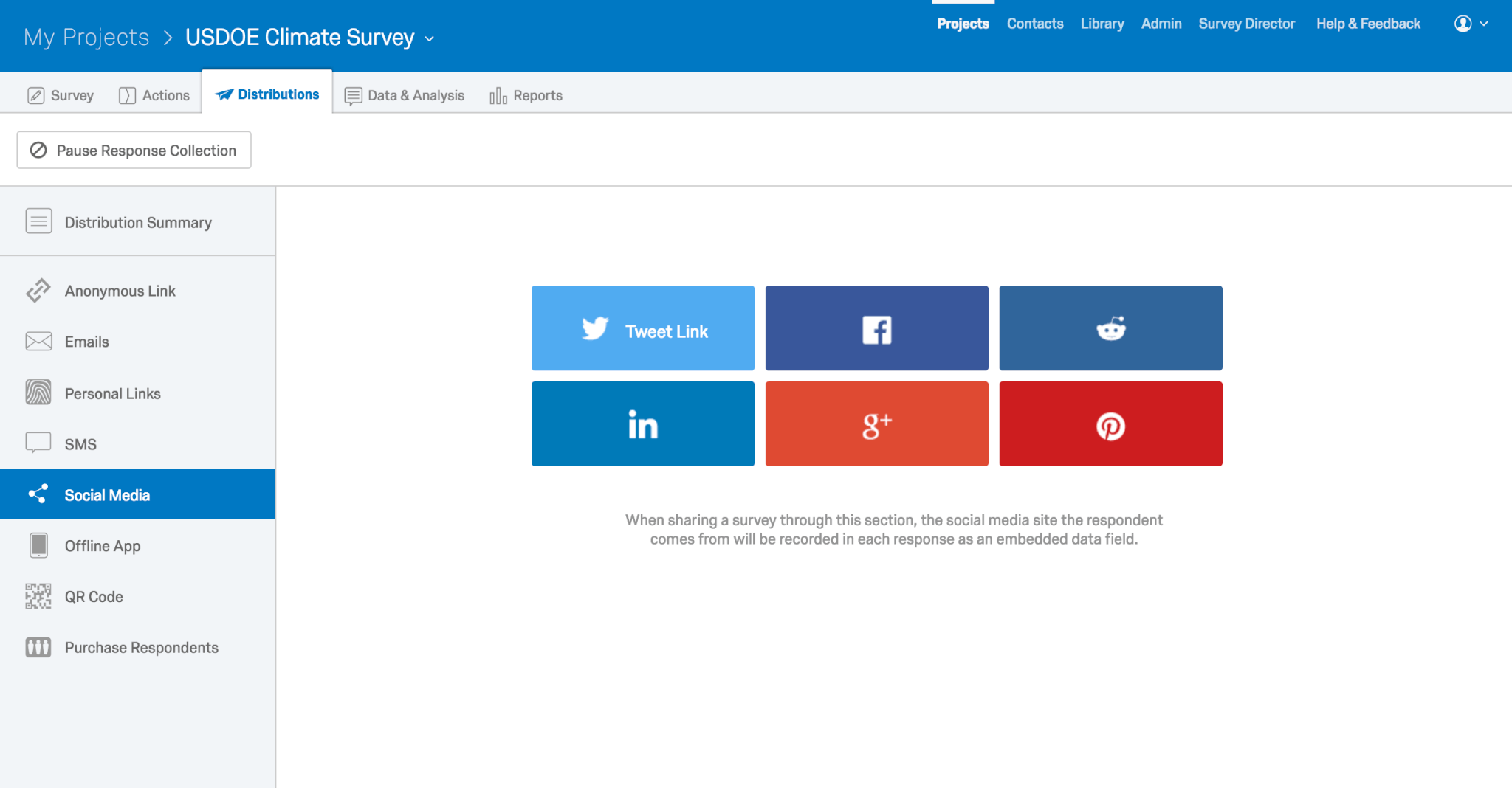Image resolution: width=1512 pixels, height=788 pixels.
Task: Click the Offline App tablet icon
Action: click(38, 545)
